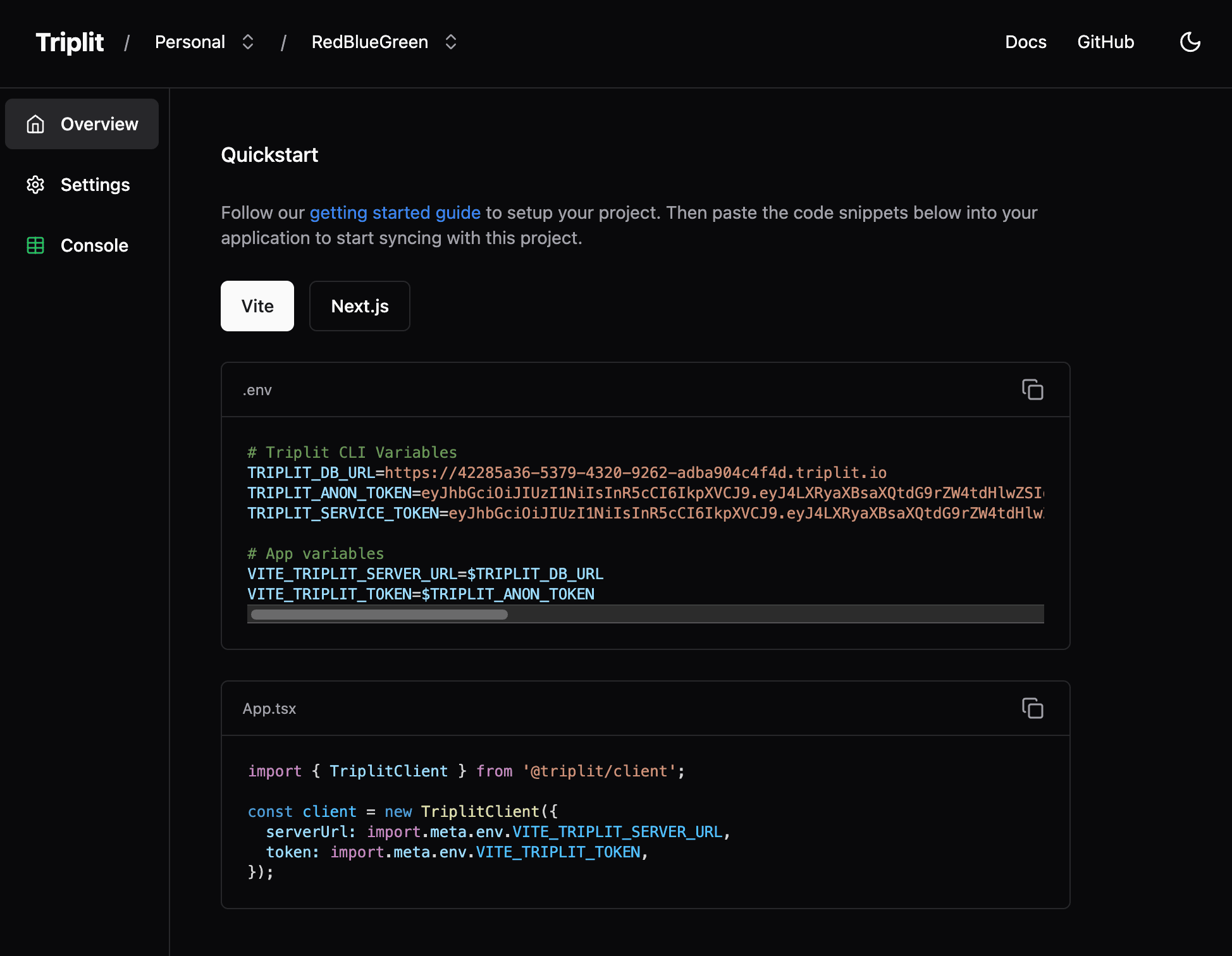Screen dimensions: 1232x956
Task: Click the TRIPLIT_DB_URL line
Action: (567, 473)
